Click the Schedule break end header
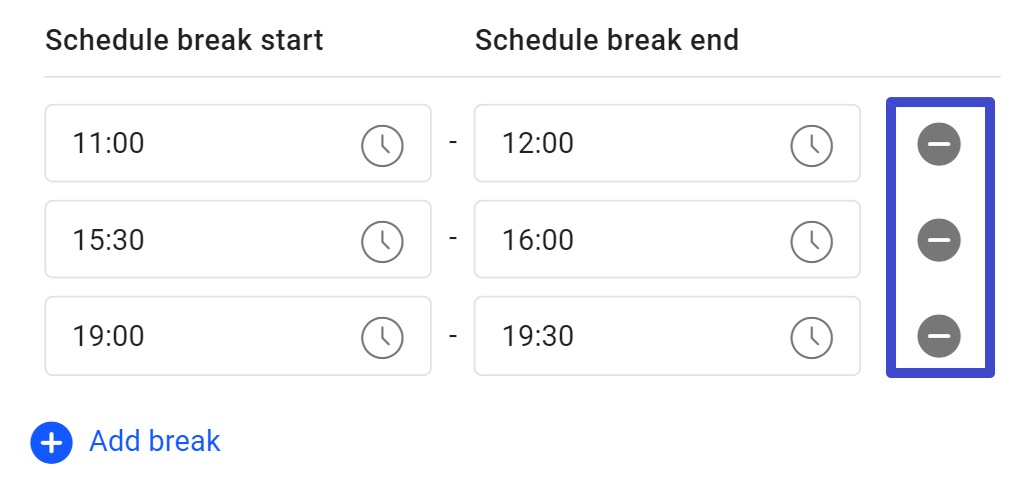Image resolution: width=1032 pixels, height=491 pixels. coord(607,40)
